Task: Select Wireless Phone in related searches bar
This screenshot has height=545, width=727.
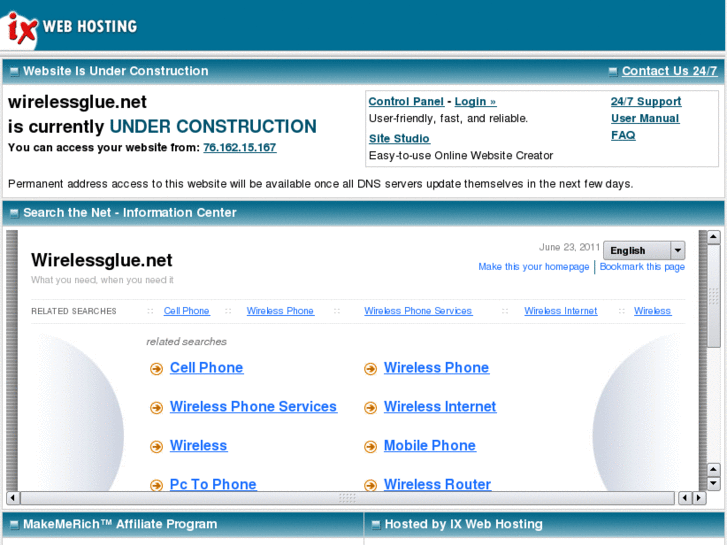Action: click(280, 311)
